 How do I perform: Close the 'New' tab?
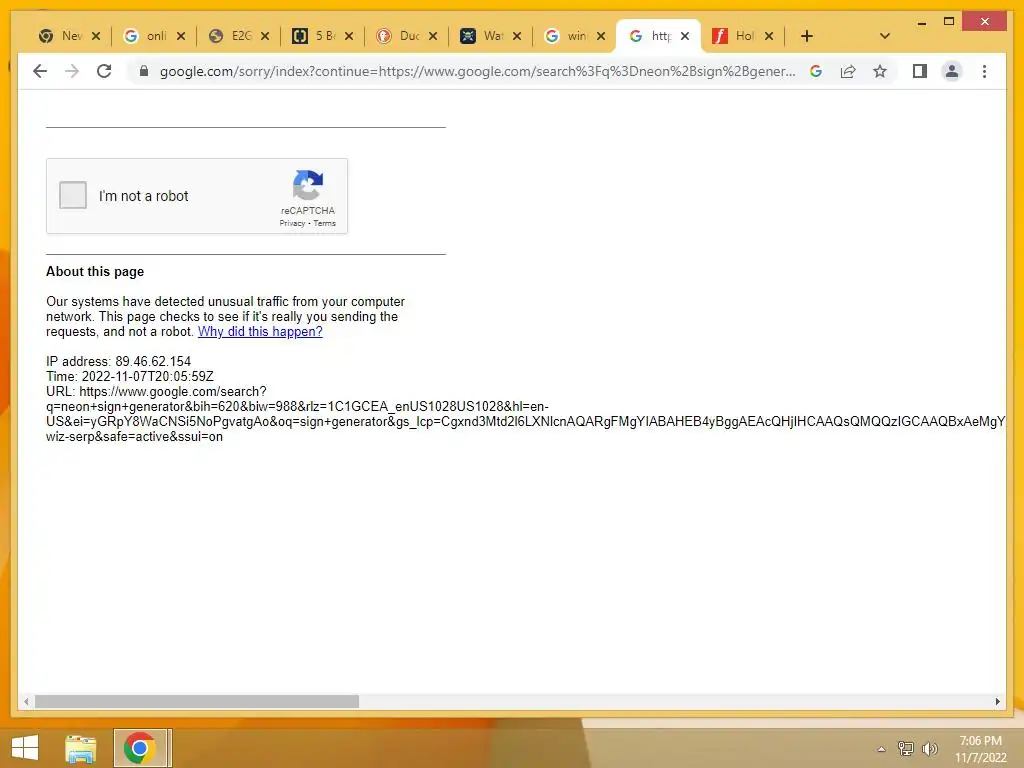pyautogui.click(x=96, y=36)
